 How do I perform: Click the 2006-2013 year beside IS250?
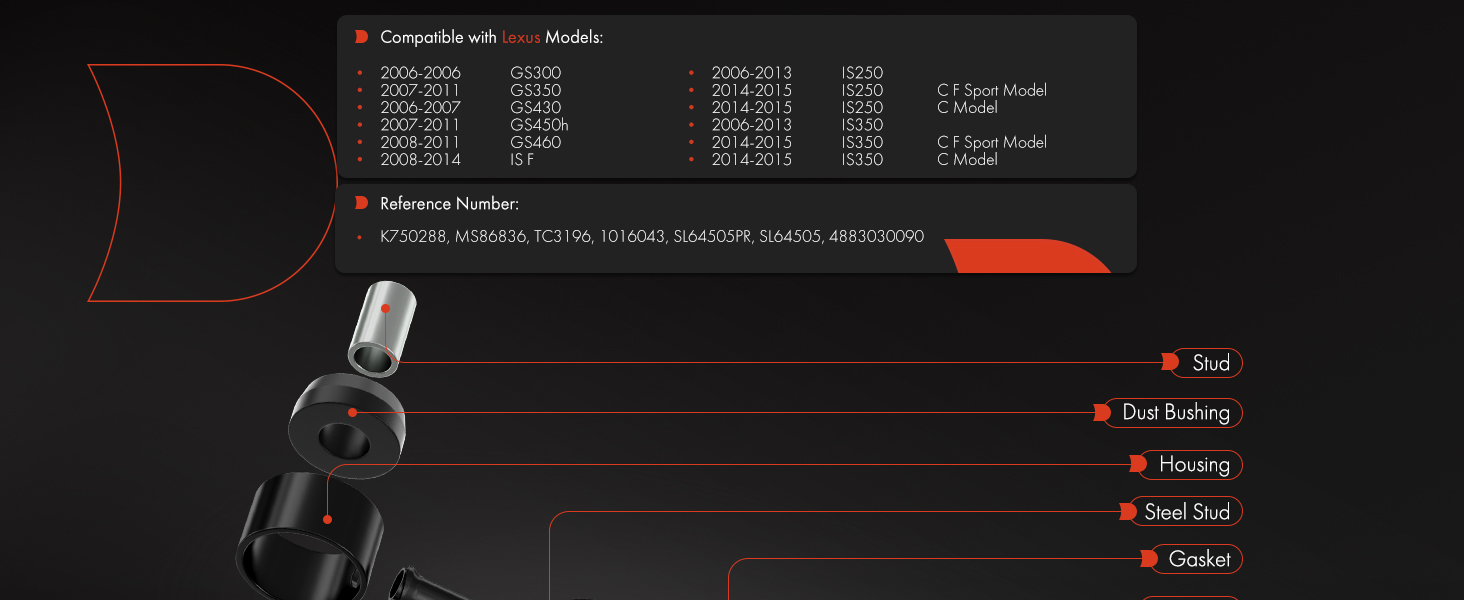pos(751,73)
